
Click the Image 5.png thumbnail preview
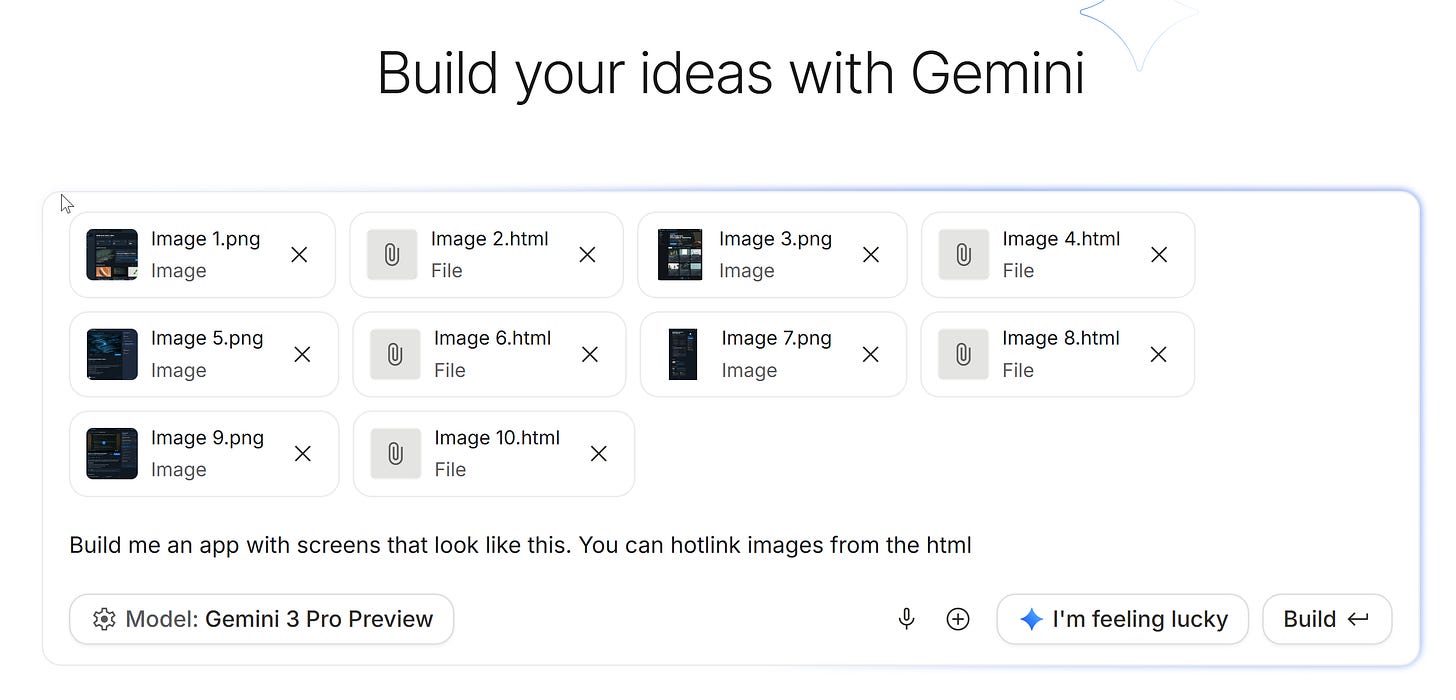(111, 354)
